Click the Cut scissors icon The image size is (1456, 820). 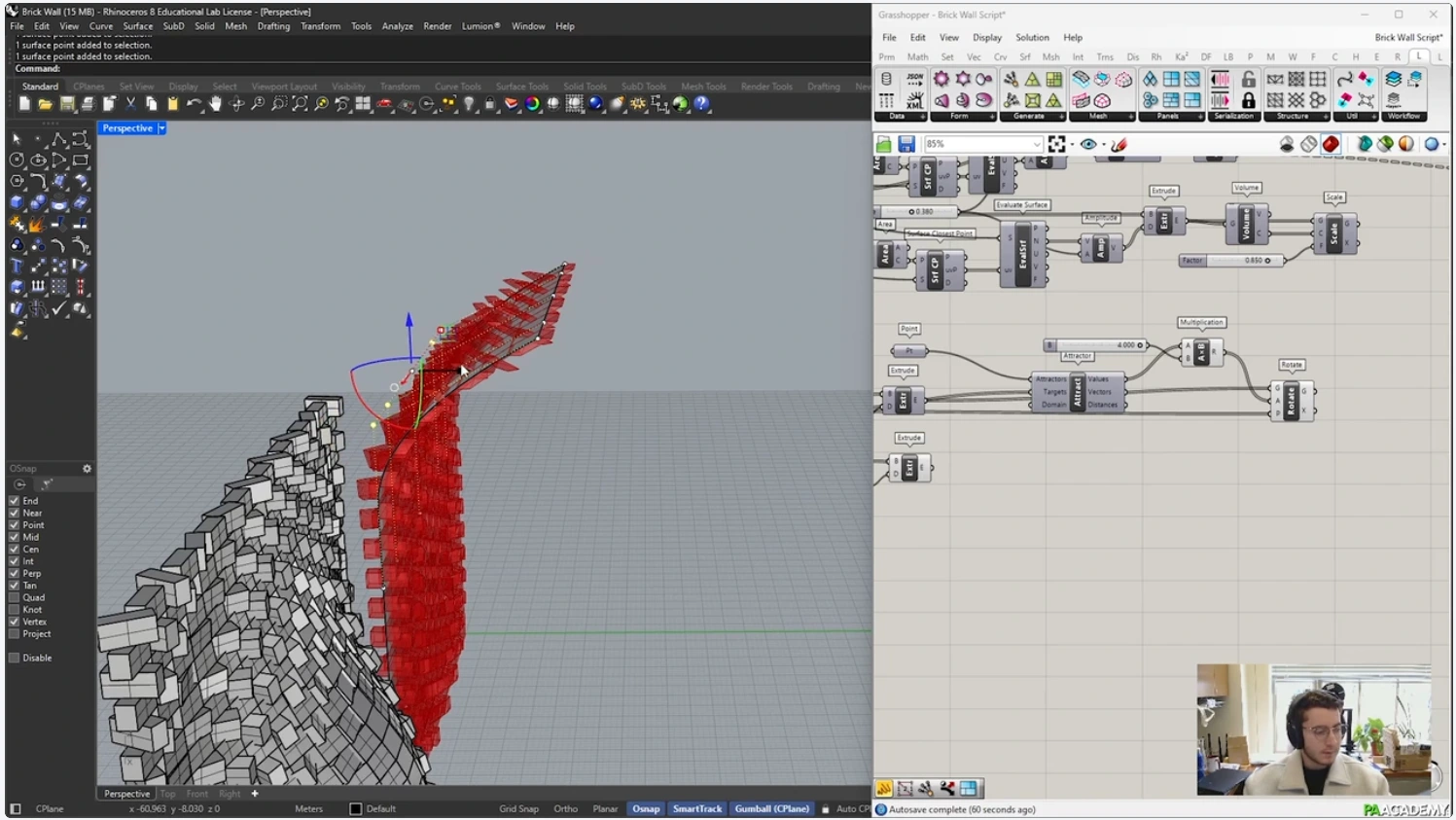pyautogui.click(x=130, y=103)
